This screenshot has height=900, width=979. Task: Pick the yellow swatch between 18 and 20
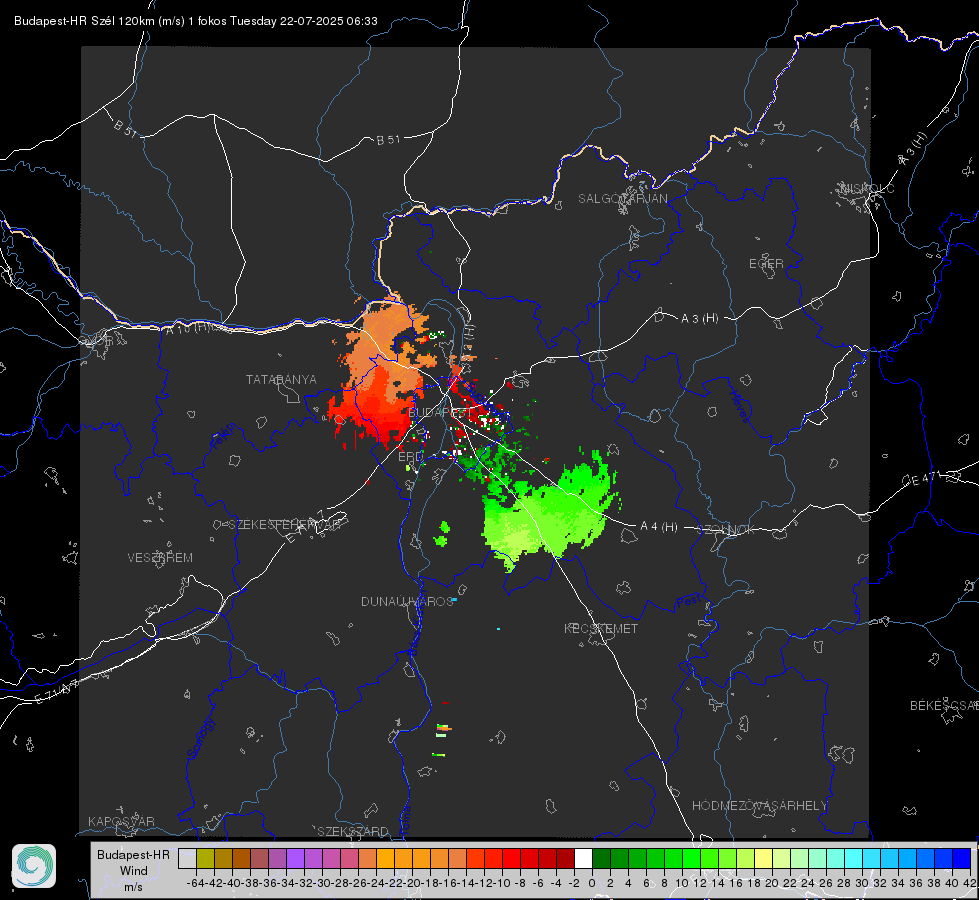764,858
